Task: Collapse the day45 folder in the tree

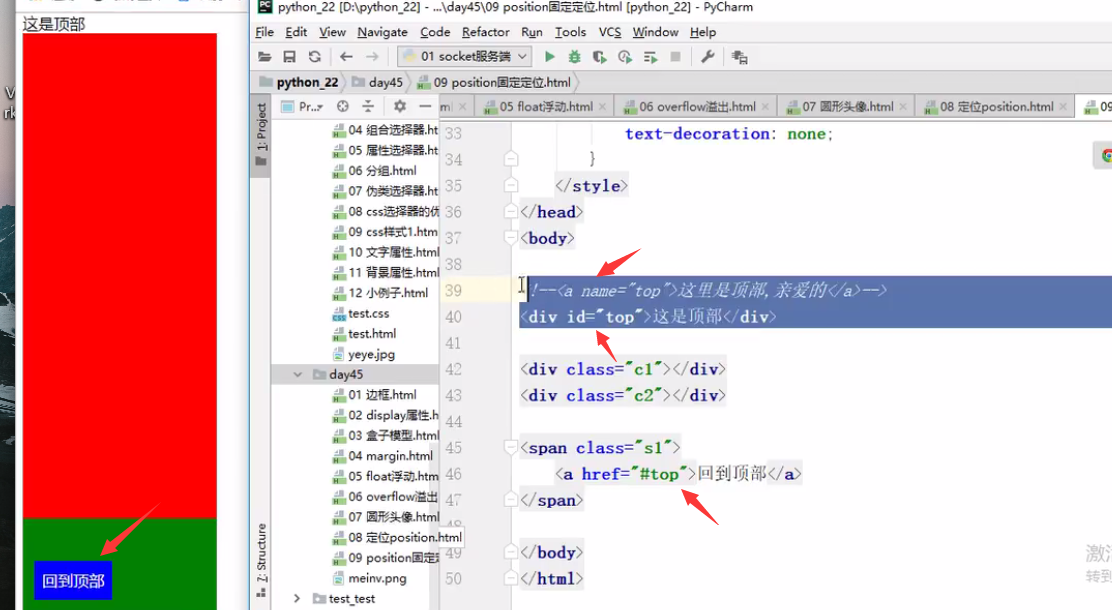Action: [x=298, y=375]
